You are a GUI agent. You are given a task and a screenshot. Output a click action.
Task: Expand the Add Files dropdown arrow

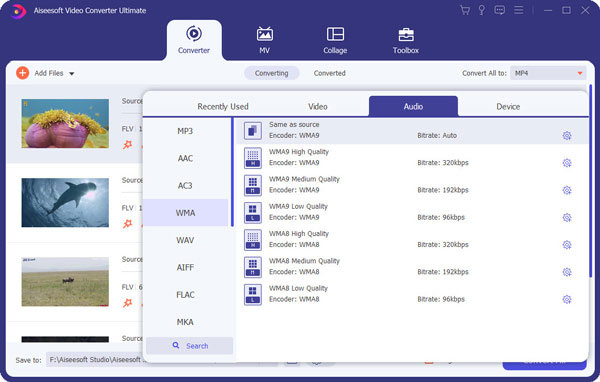point(72,73)
